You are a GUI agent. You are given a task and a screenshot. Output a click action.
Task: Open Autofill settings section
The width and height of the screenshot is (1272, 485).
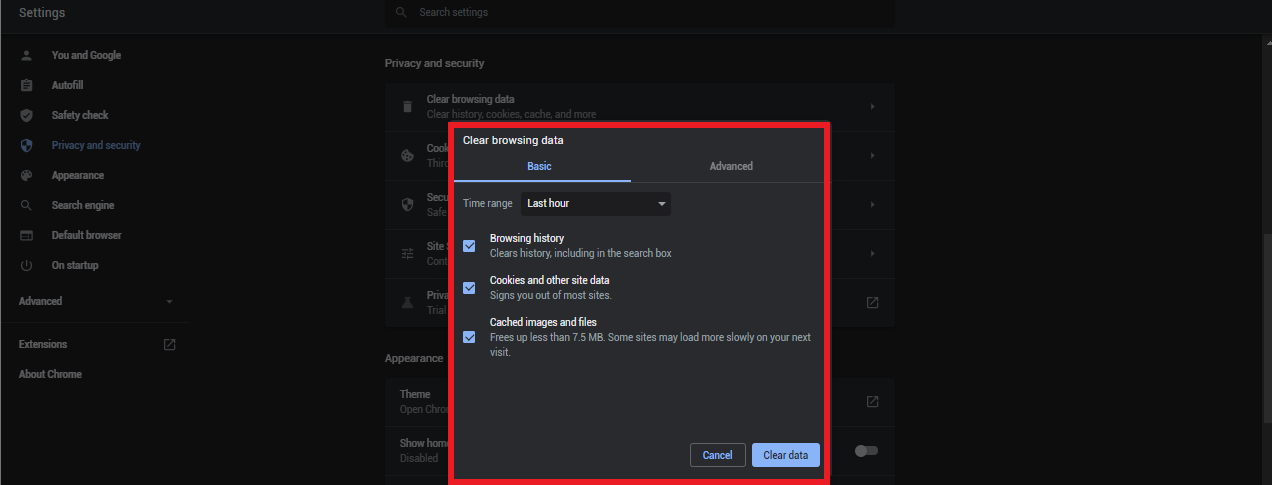click(68, 85)
